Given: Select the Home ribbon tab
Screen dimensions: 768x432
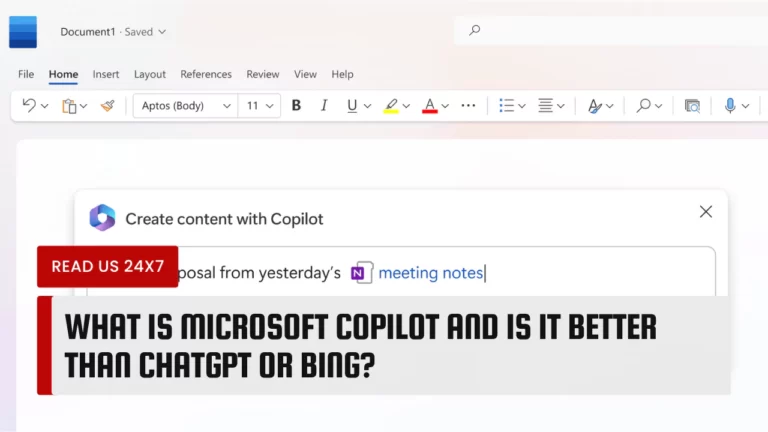Looking at the screenshot, I should coord(63,74).
